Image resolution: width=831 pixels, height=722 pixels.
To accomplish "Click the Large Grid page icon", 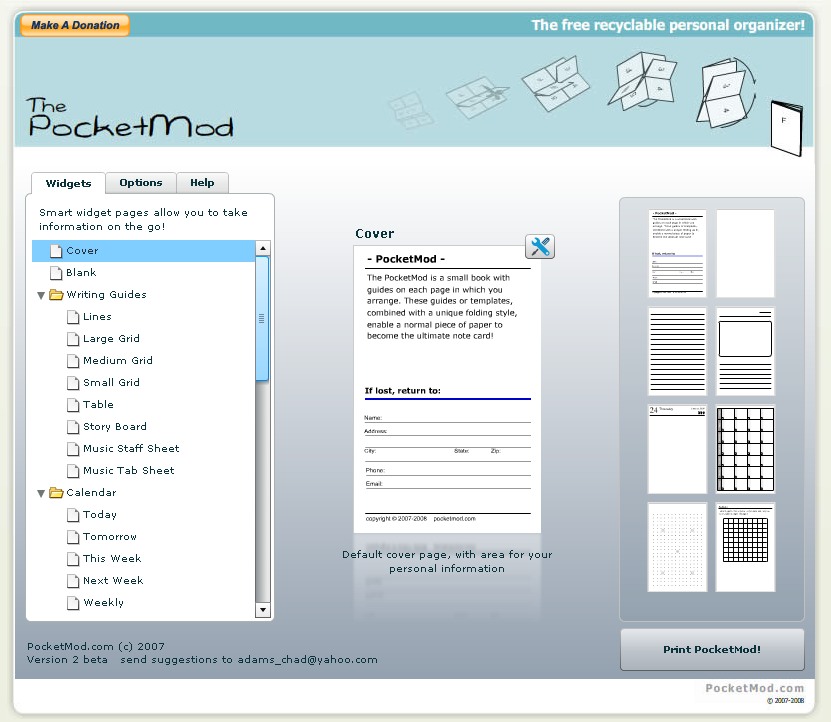I will [x=73, y=339].
